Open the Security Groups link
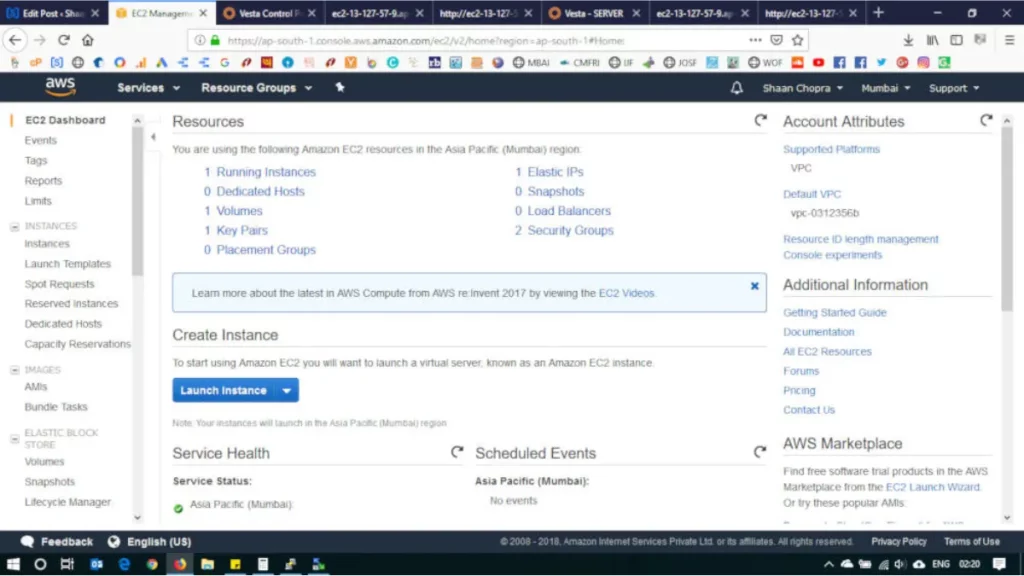 coord(570,231)
